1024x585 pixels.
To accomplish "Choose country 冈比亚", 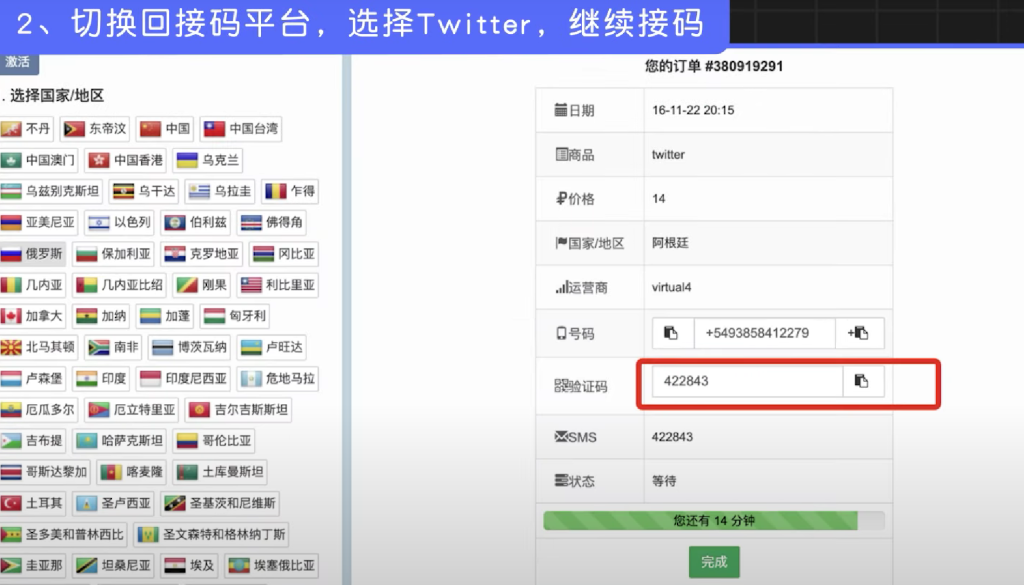I will (x=283, y=254).
